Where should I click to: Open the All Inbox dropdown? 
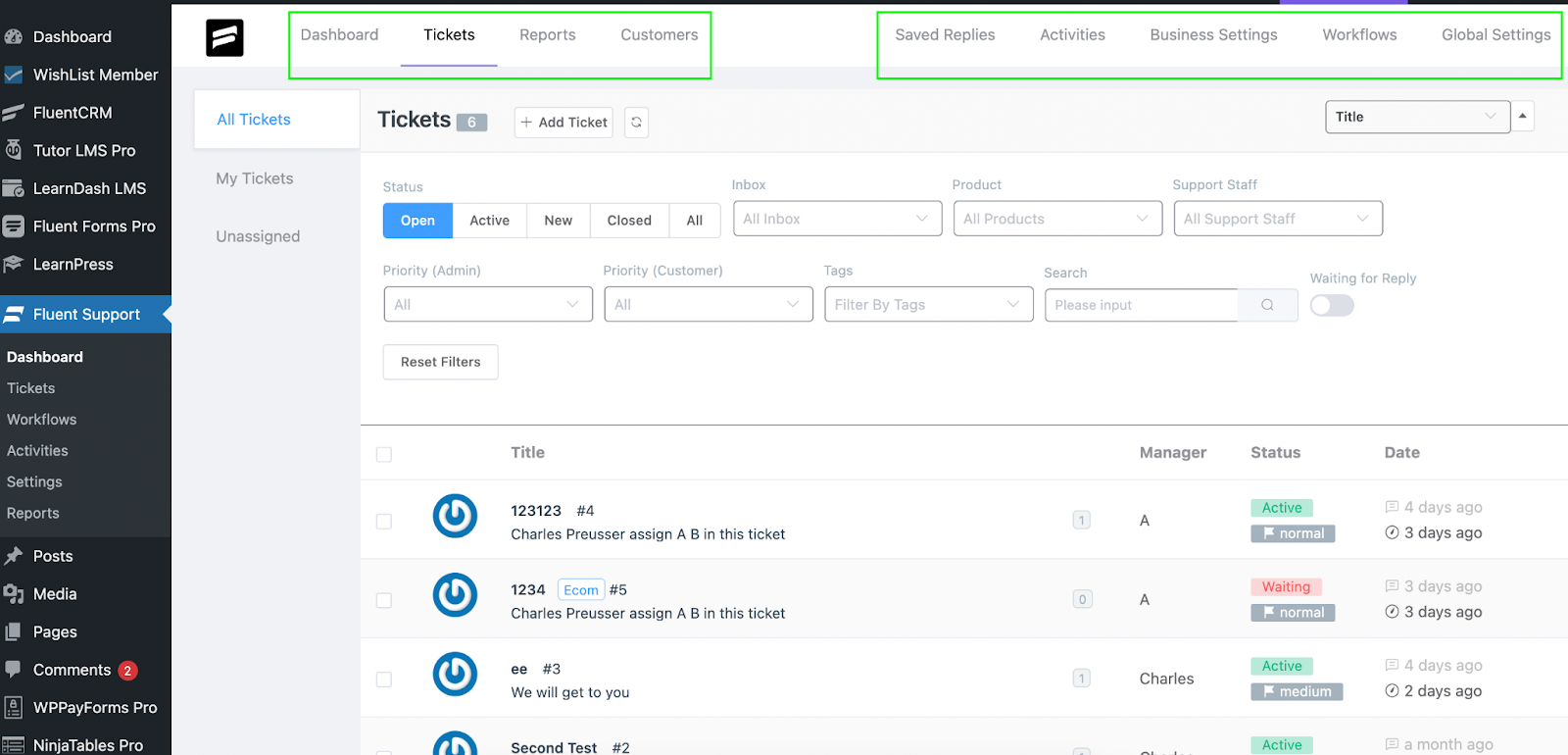(x=838, y=219)
